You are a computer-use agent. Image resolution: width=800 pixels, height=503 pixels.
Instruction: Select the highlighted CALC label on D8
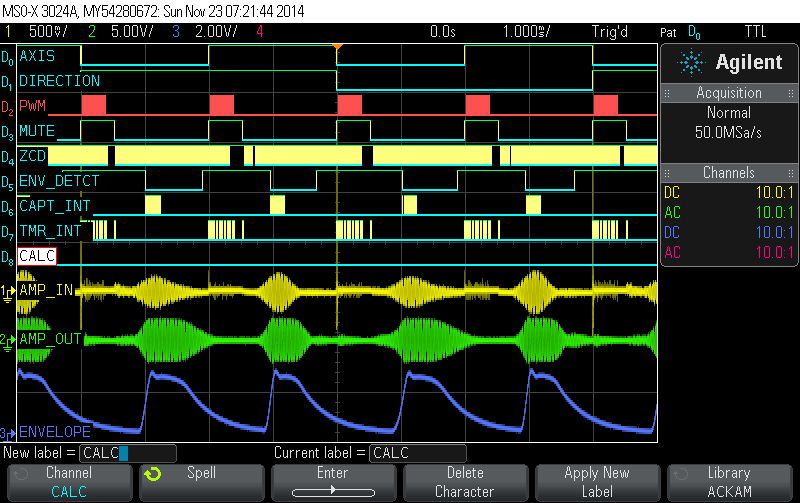[37, 256]
